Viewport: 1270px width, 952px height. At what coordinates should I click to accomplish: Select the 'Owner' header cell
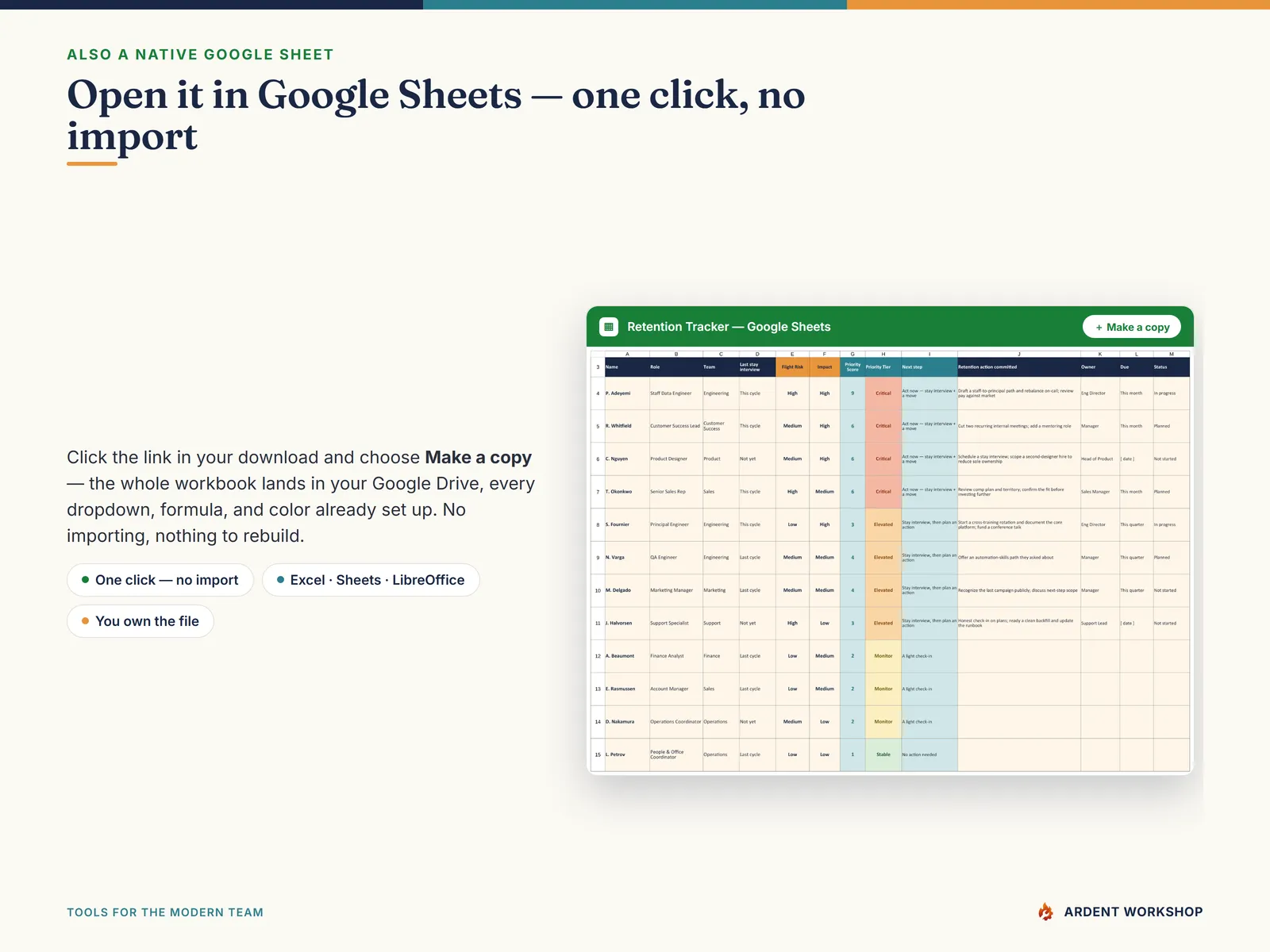(x=1099, y=367)
